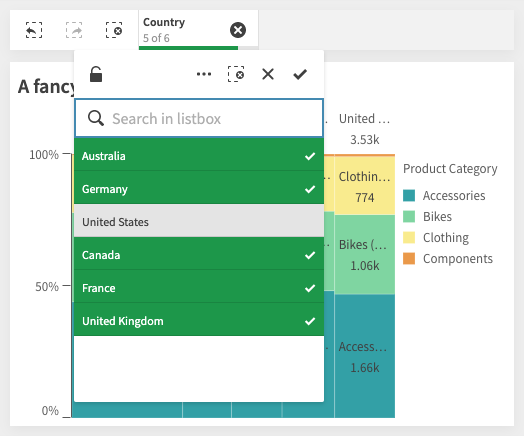
Task: Toggle United Kingdom in the listbox
Action: coord(199,320)
